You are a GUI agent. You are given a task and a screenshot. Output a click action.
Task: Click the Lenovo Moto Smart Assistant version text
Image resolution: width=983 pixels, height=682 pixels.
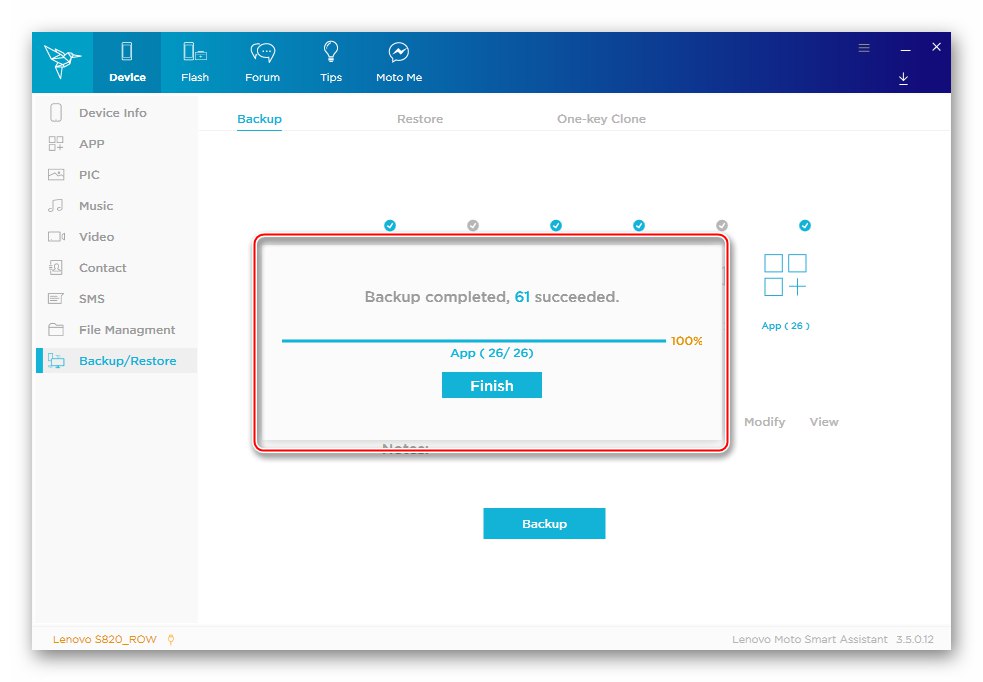[833, 639]
